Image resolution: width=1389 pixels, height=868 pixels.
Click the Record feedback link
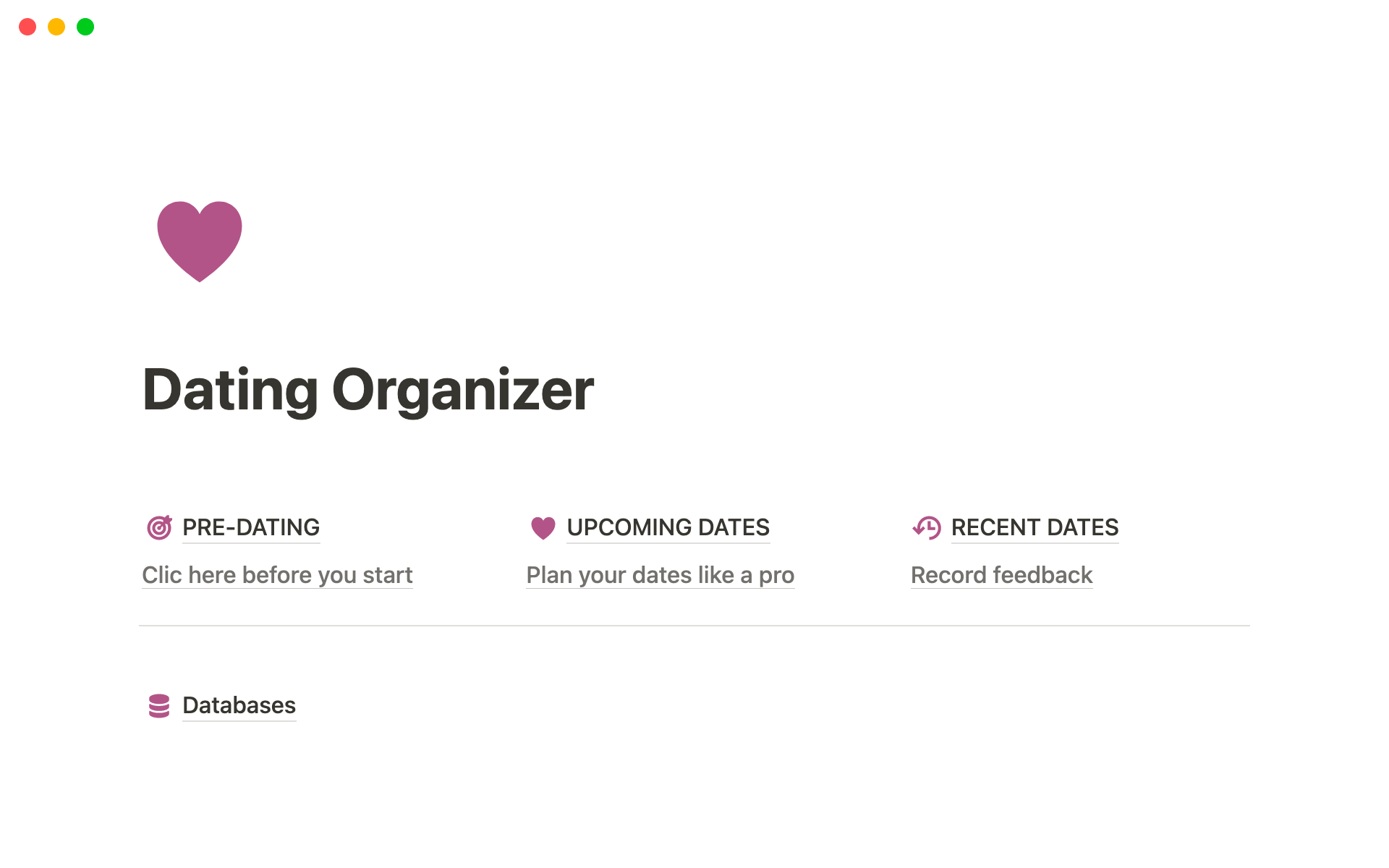(1001, 574)
